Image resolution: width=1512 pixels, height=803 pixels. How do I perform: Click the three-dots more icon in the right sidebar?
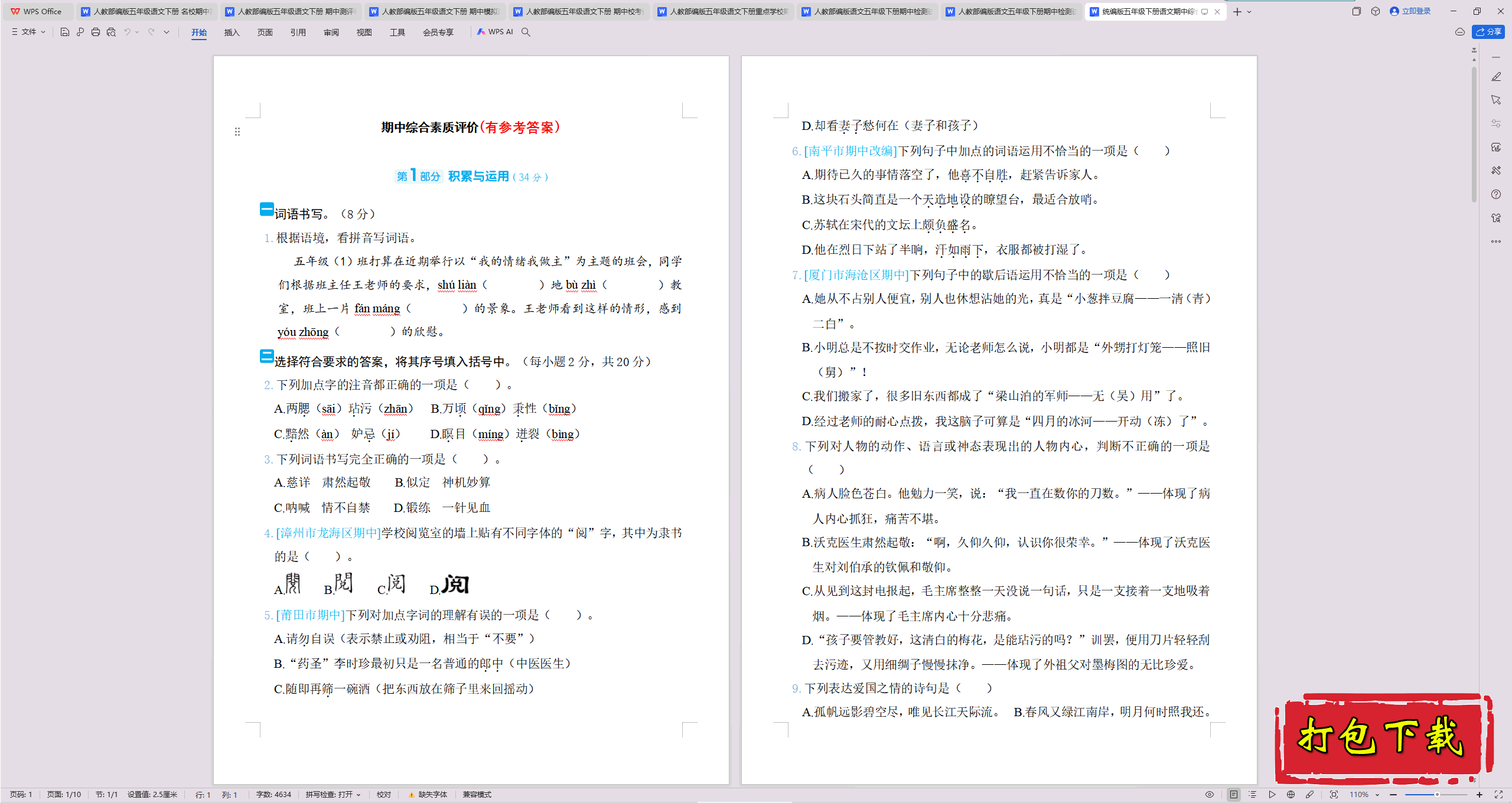(x=1496, y=241)
